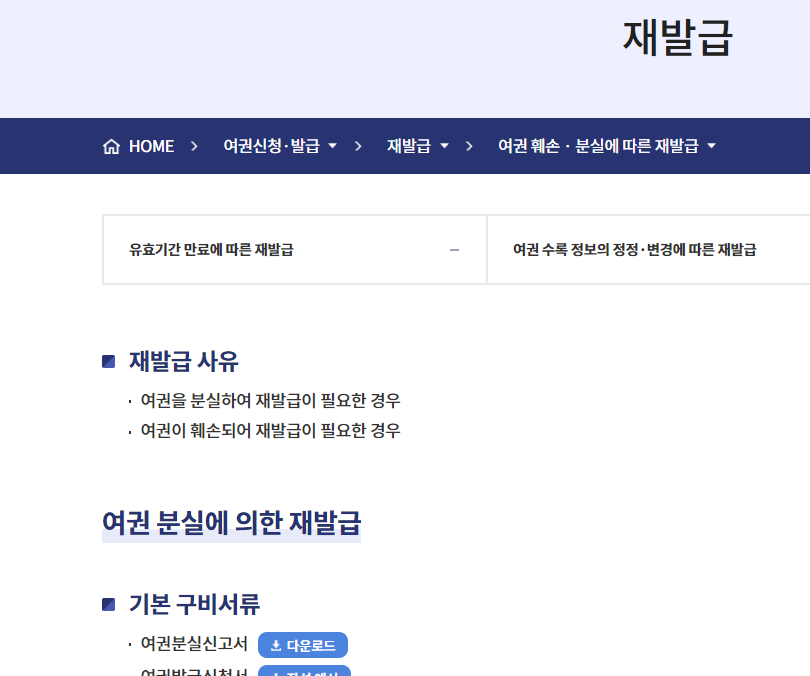Click the chevron next to 재발급 breadcrumb

444,146
